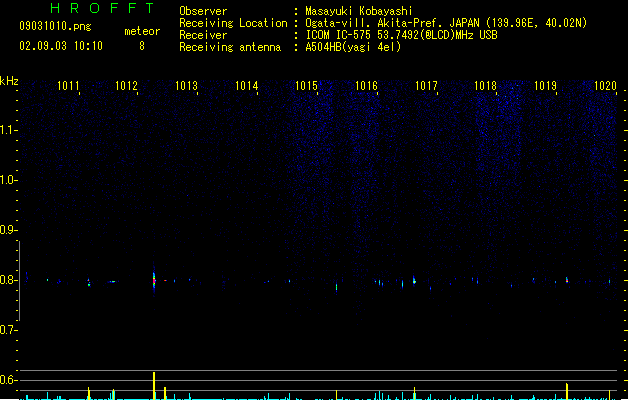Select the meteor count value 8
Screen dimensions: 629x400
tap(142, 46)
